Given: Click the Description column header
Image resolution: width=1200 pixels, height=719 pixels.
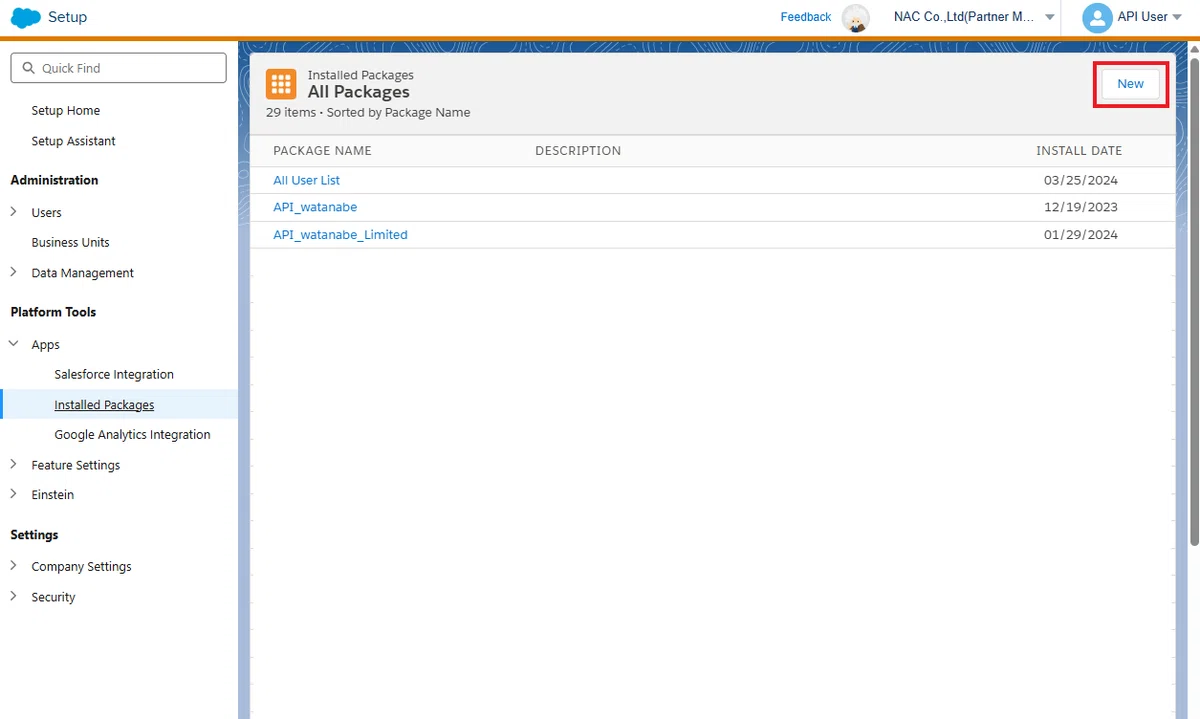Looking at the screenshot, I should [578, 151].
